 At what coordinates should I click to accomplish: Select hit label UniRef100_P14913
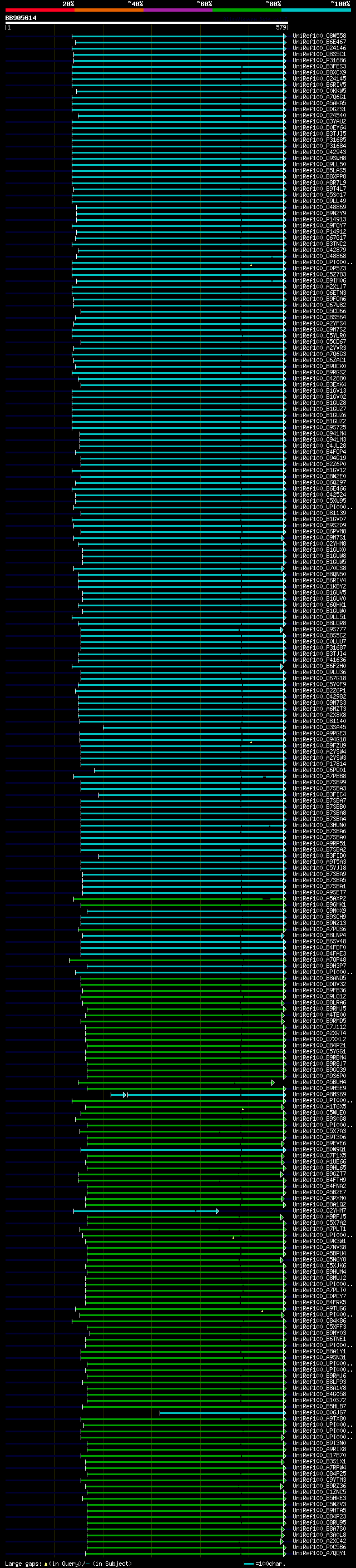tap(319, 219)
